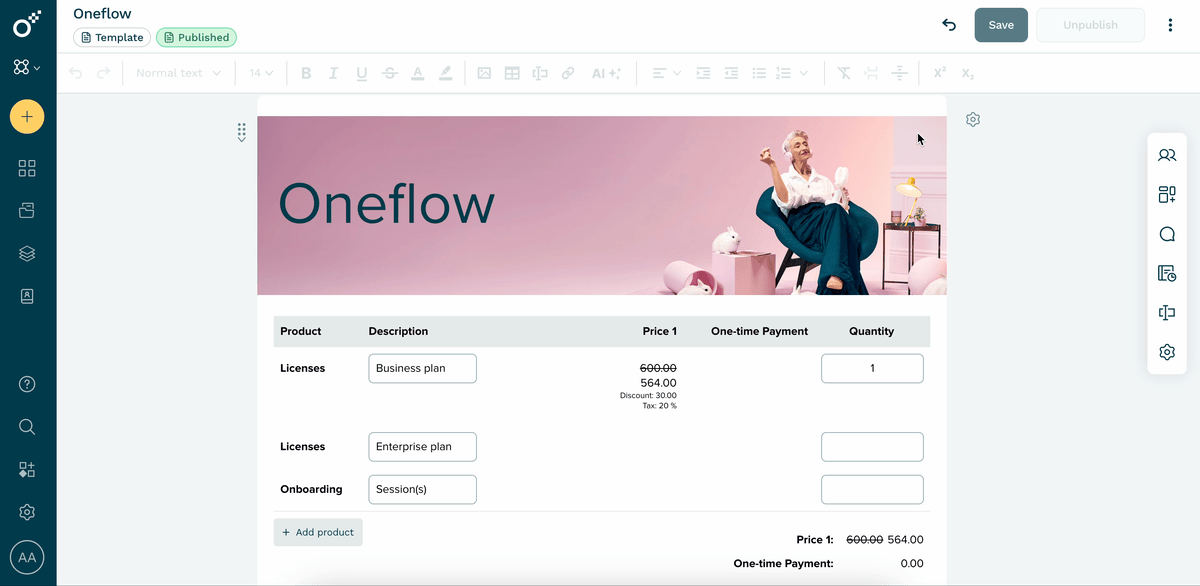Open the text color picker
This screenshot has height=586, width=1200.
coord(417,73)
